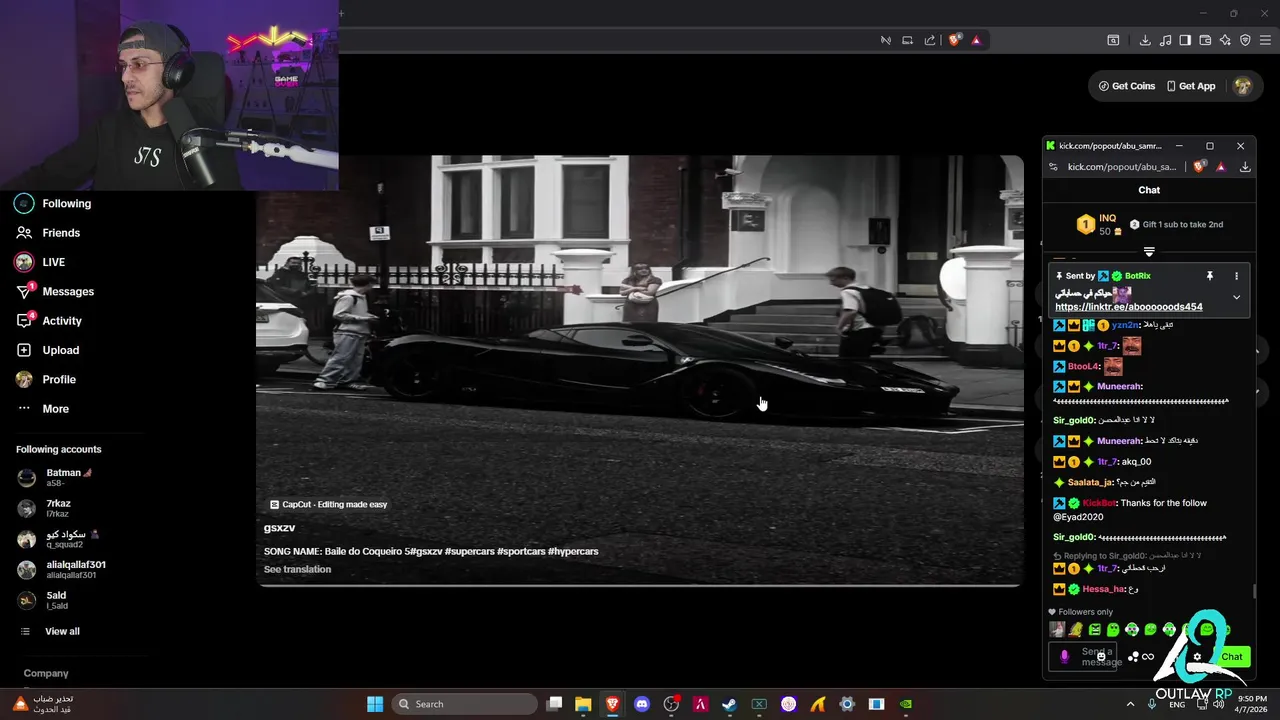This screenshot has height=720, width=1280.
Task: Open emoji picker in chat input
Action: [1100, 657]
